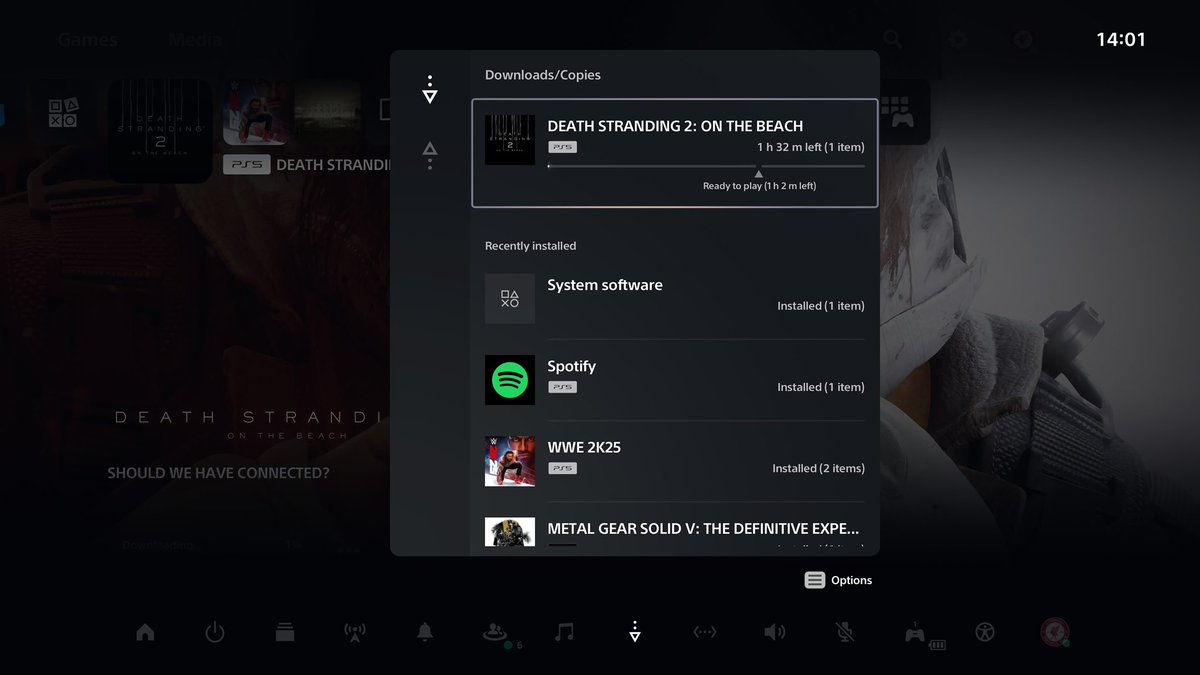Open the Accessibility icon
1200x675 pixels.
point(985,632)
